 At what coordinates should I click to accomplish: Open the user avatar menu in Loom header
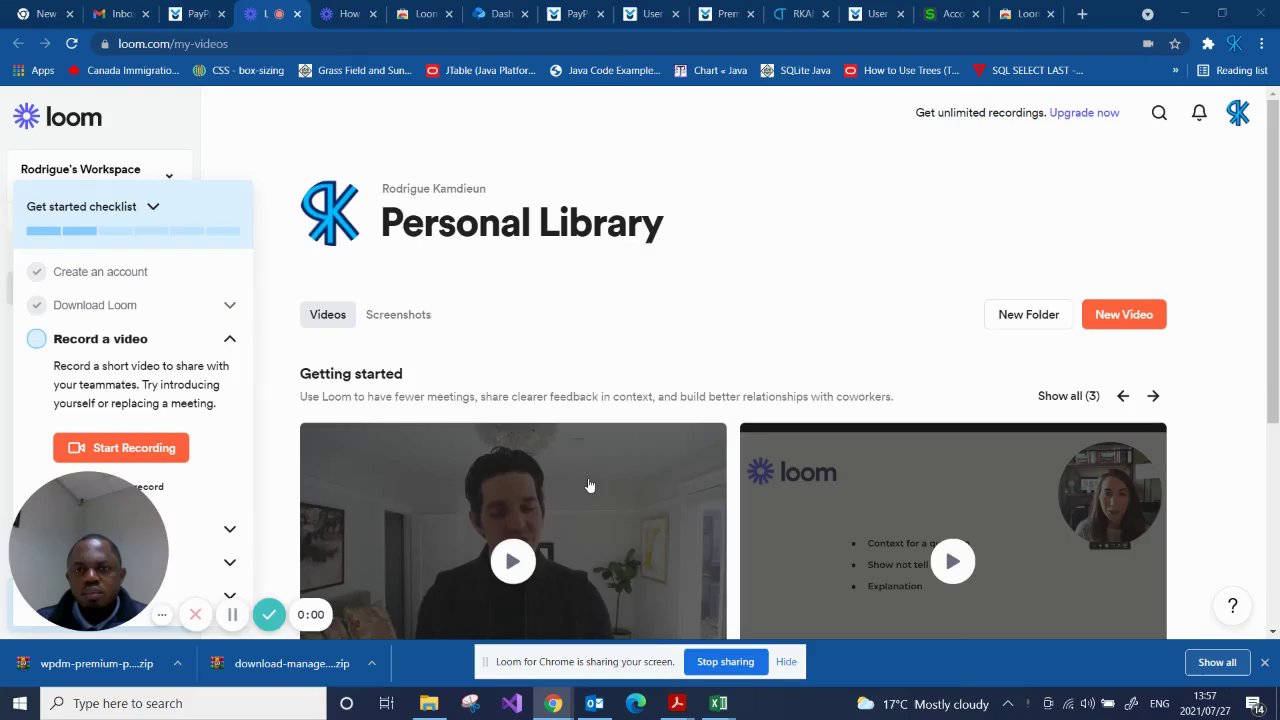(x=1238, y=113)
